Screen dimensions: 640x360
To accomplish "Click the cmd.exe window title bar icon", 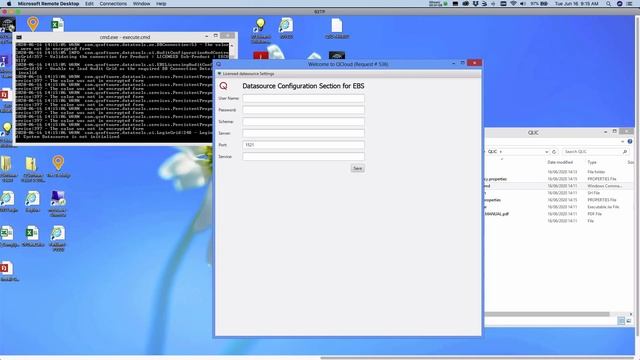I will [19, 37].
